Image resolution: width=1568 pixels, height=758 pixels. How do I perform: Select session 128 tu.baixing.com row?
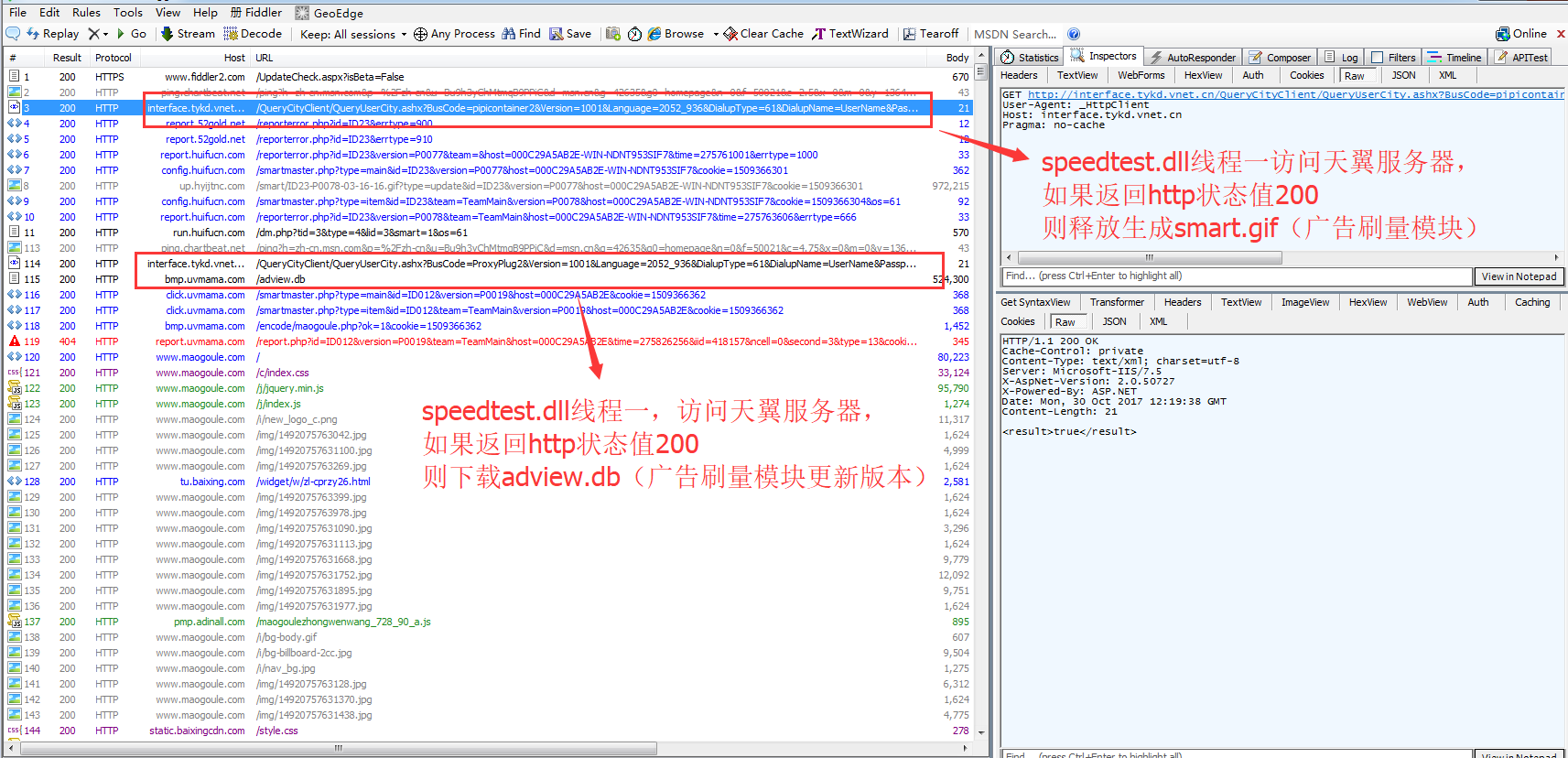click(x=489, y=482)
